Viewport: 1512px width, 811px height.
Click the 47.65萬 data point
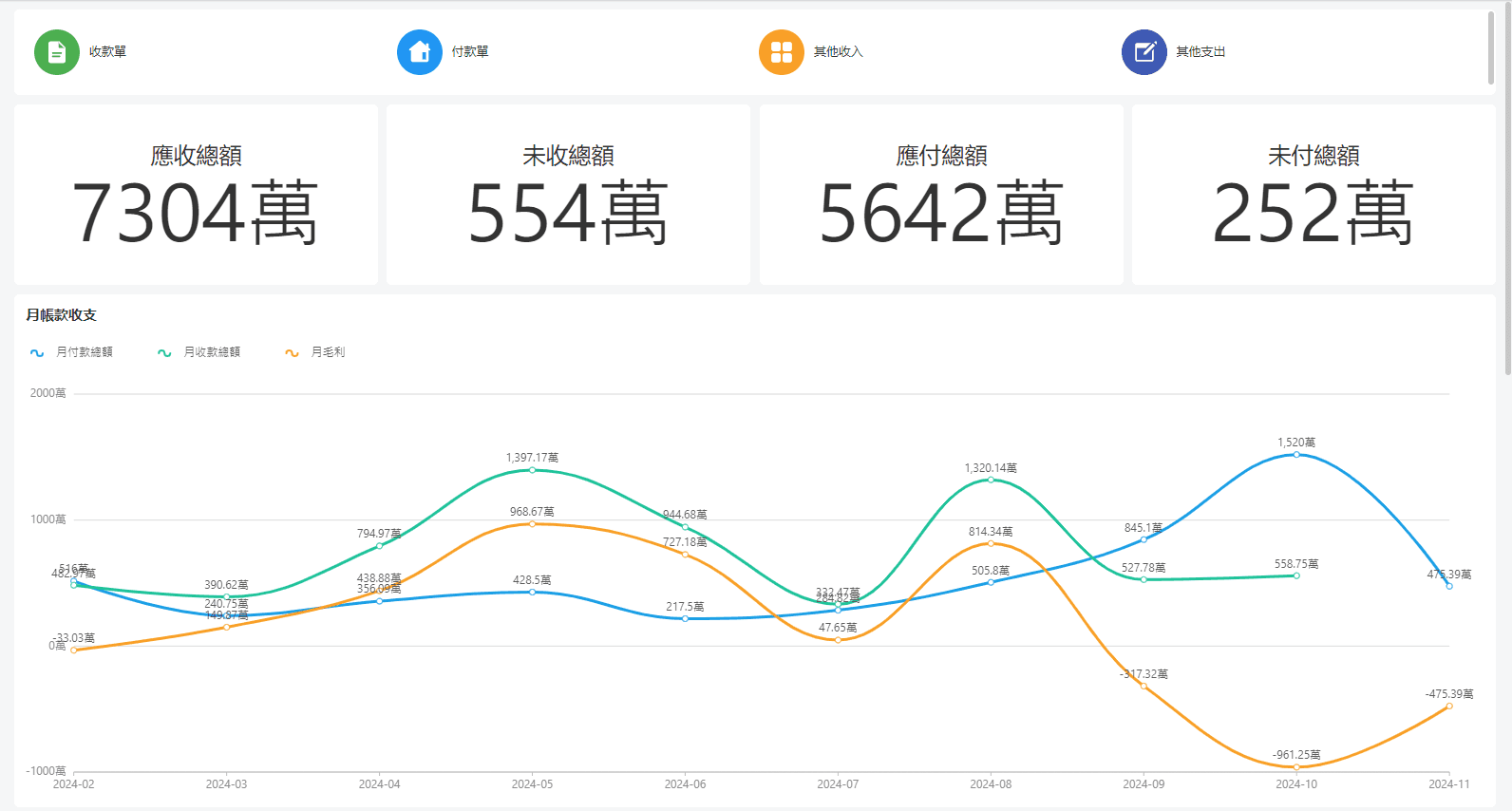[x=838, y=640]
